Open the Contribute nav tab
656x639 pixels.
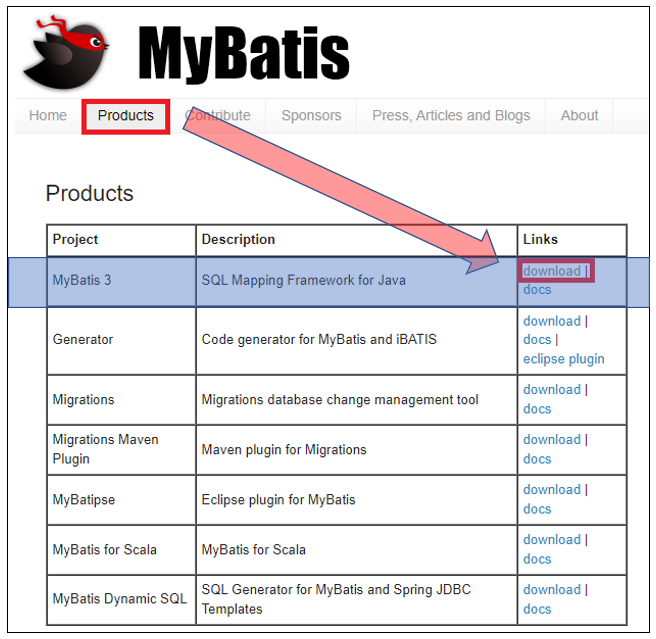(x=218, y=115)
